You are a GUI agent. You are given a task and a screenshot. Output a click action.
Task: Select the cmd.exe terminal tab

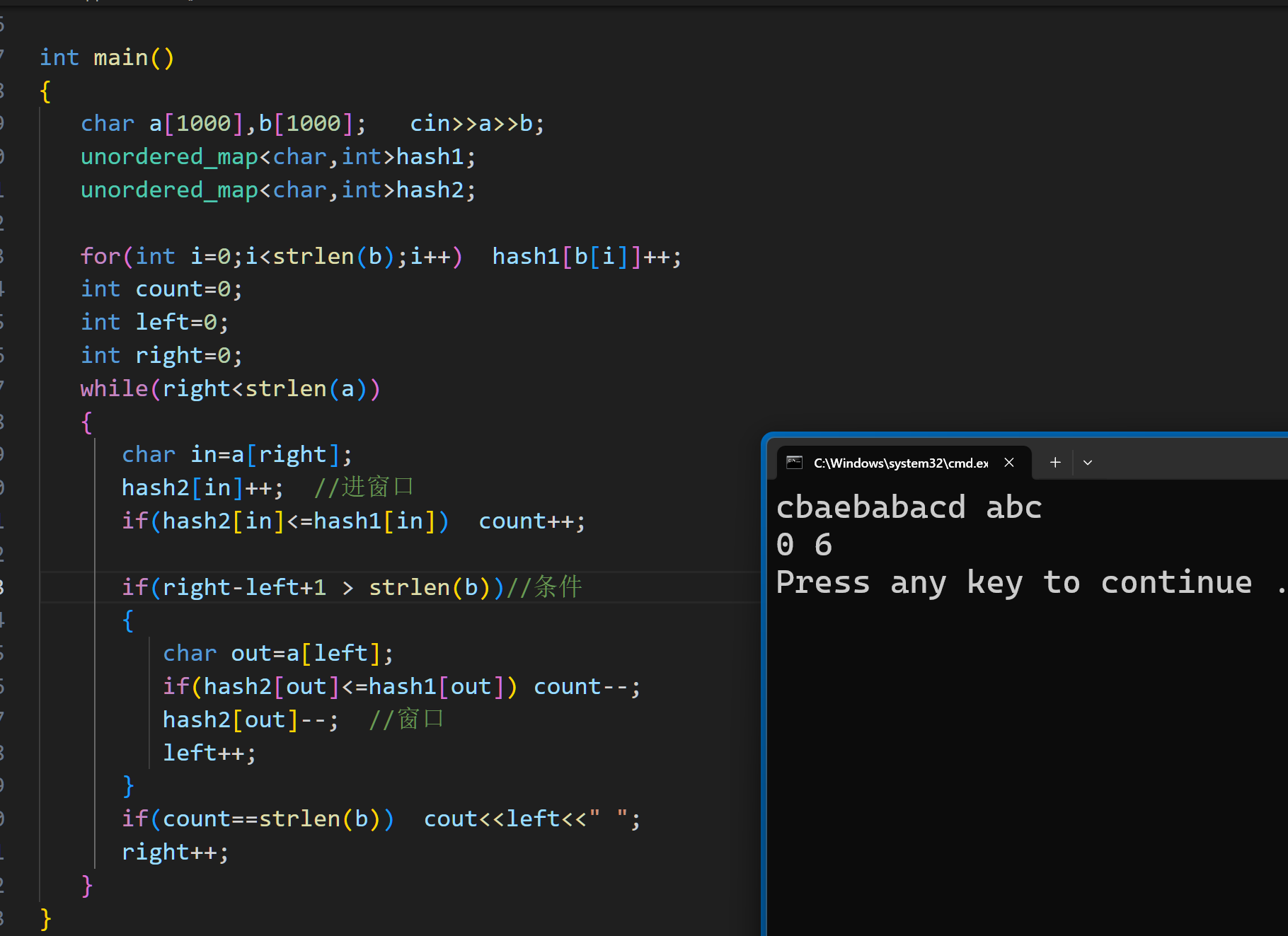904,463
